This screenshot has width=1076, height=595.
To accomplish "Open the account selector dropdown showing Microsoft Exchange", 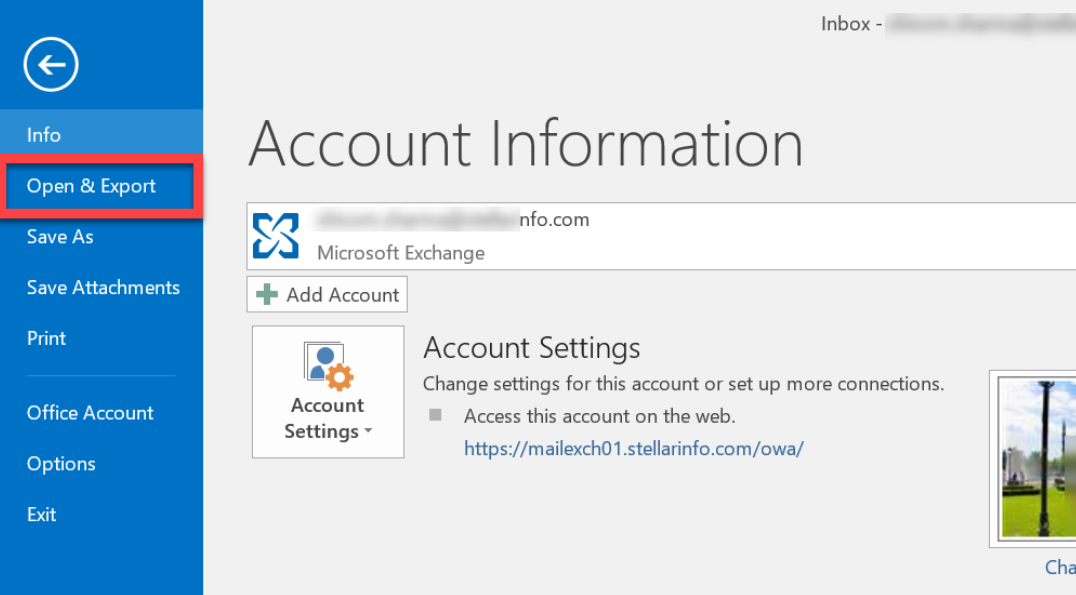I will point(661,236).
